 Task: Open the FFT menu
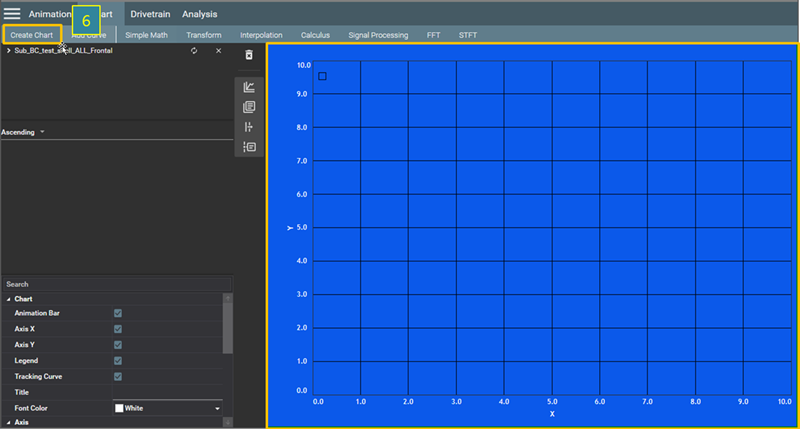(434, 35)
